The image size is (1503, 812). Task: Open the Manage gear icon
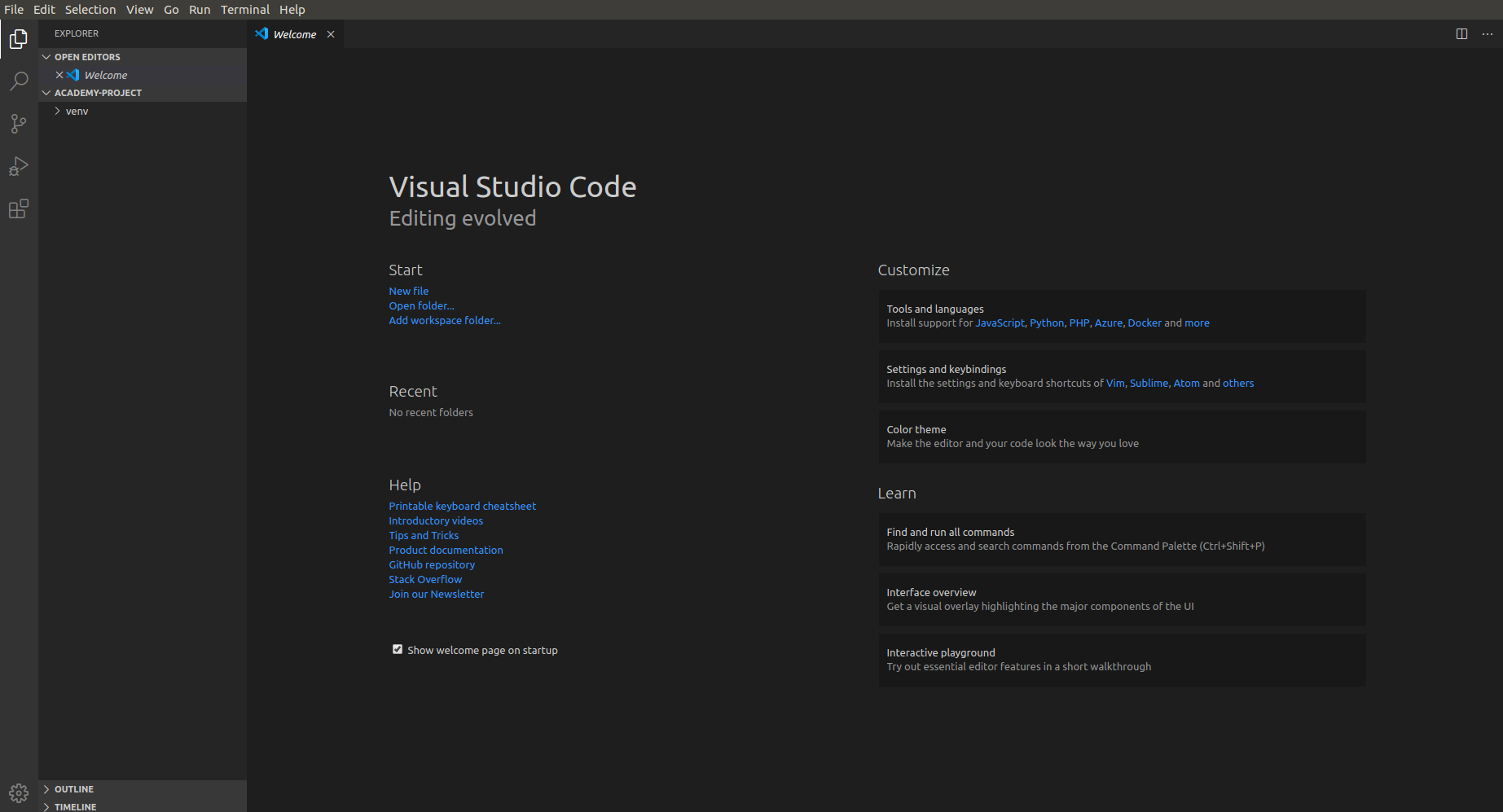pos(19,792)
